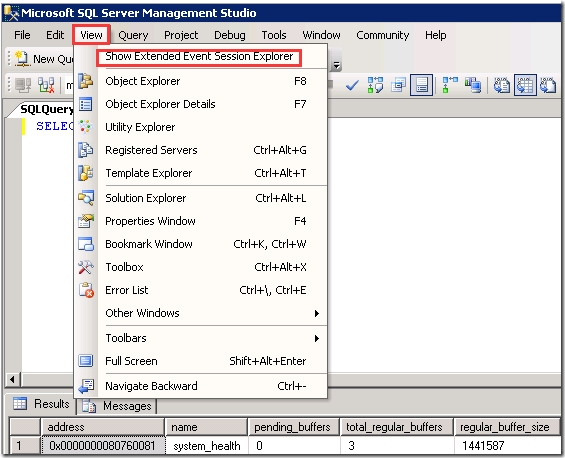This screenshot has width=565, height=458.
Task: Toggle the Results to Grid icon
Action: [525, 85]
